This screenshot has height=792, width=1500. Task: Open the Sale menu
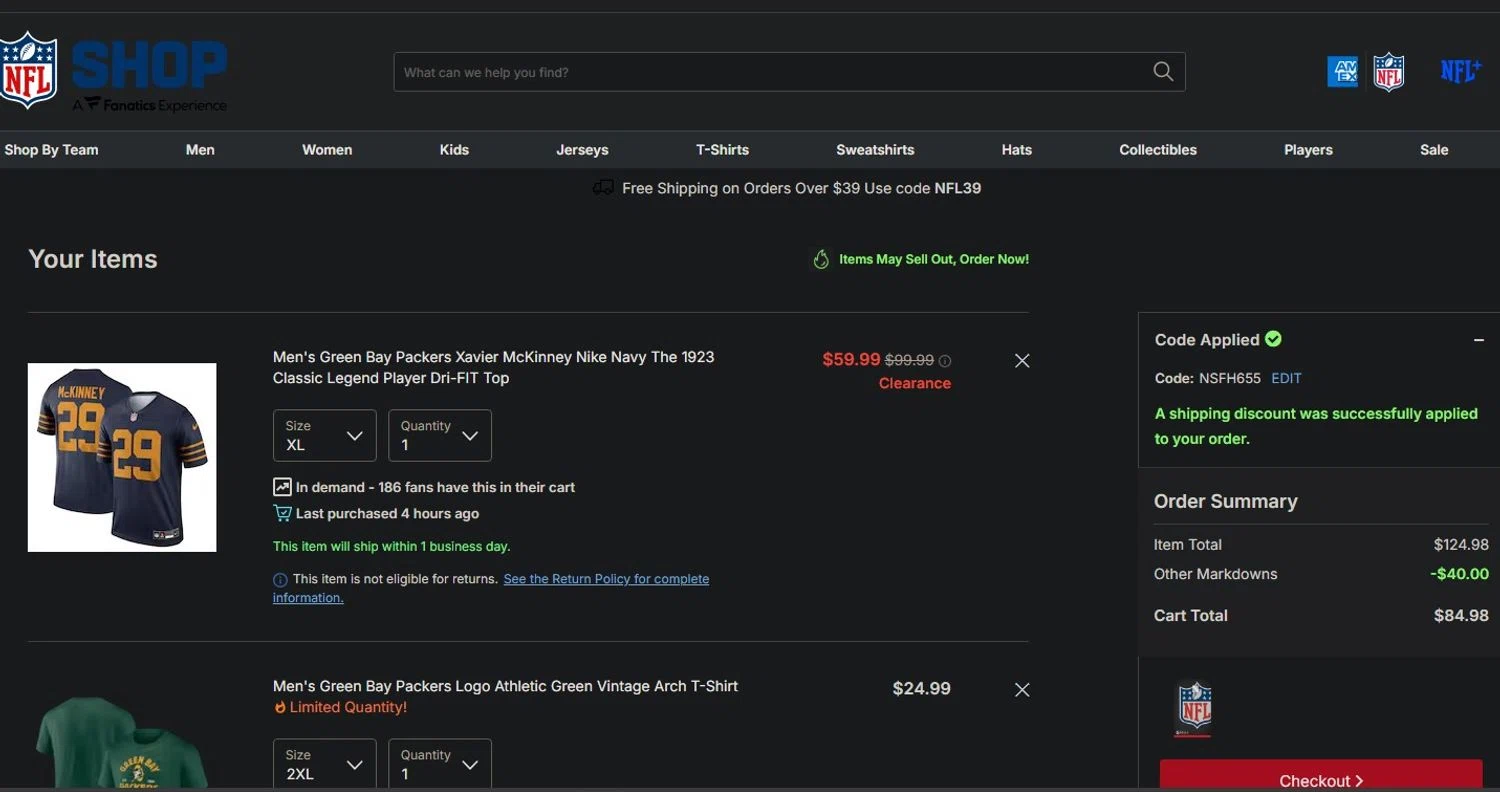(1434, 150)
